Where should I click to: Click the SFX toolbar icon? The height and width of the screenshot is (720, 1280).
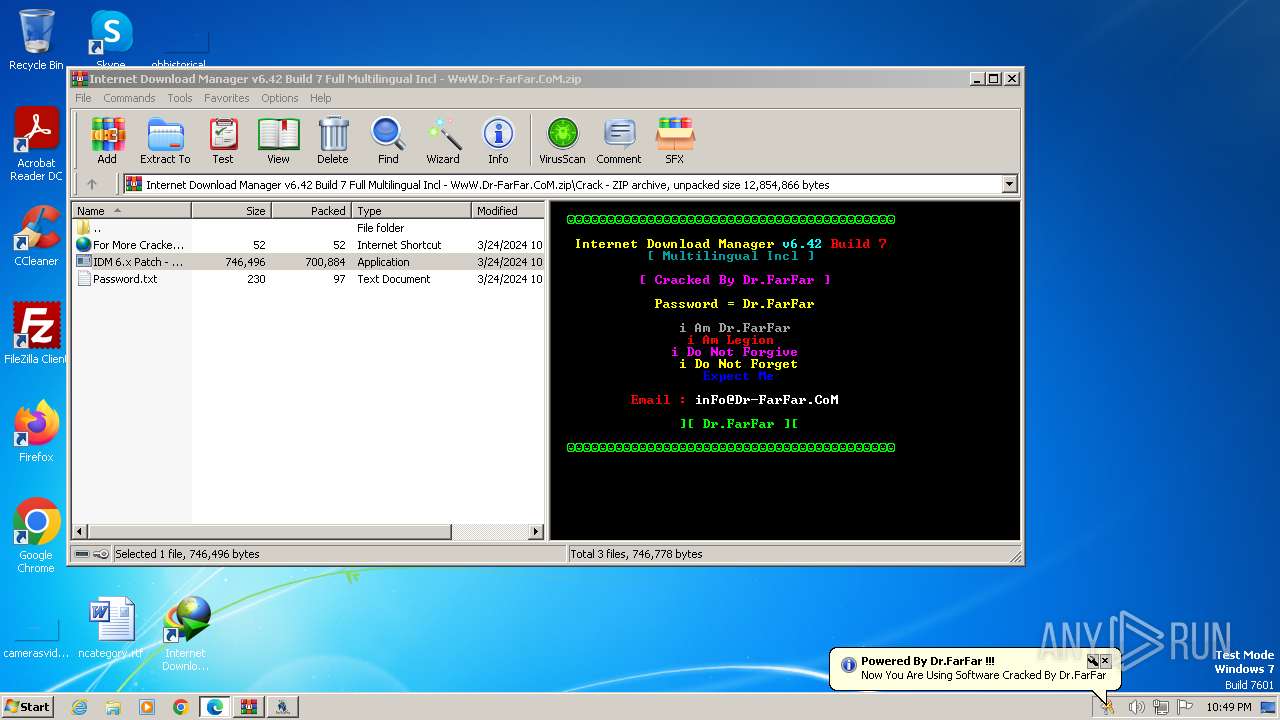click(x=675, y=140)
